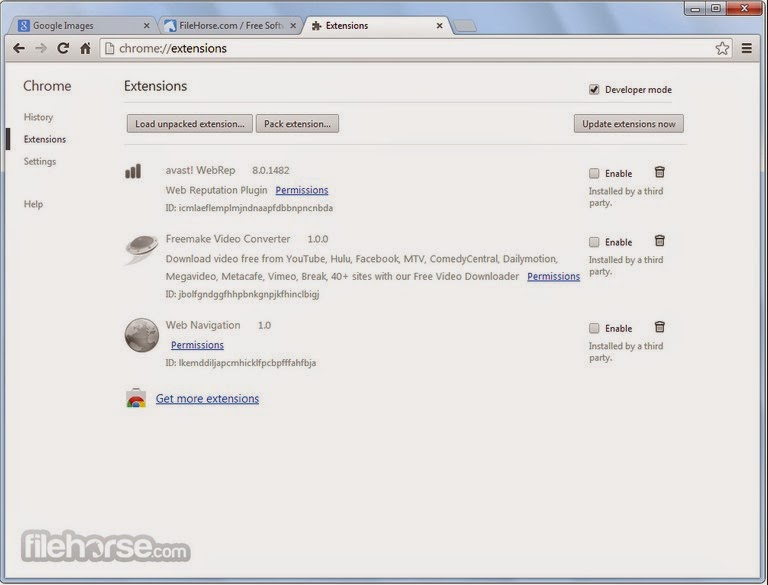The image size is (768, 585).
Task: Open Settings in the sidebar
Action: pyautogui.click(x=40, y=161)
